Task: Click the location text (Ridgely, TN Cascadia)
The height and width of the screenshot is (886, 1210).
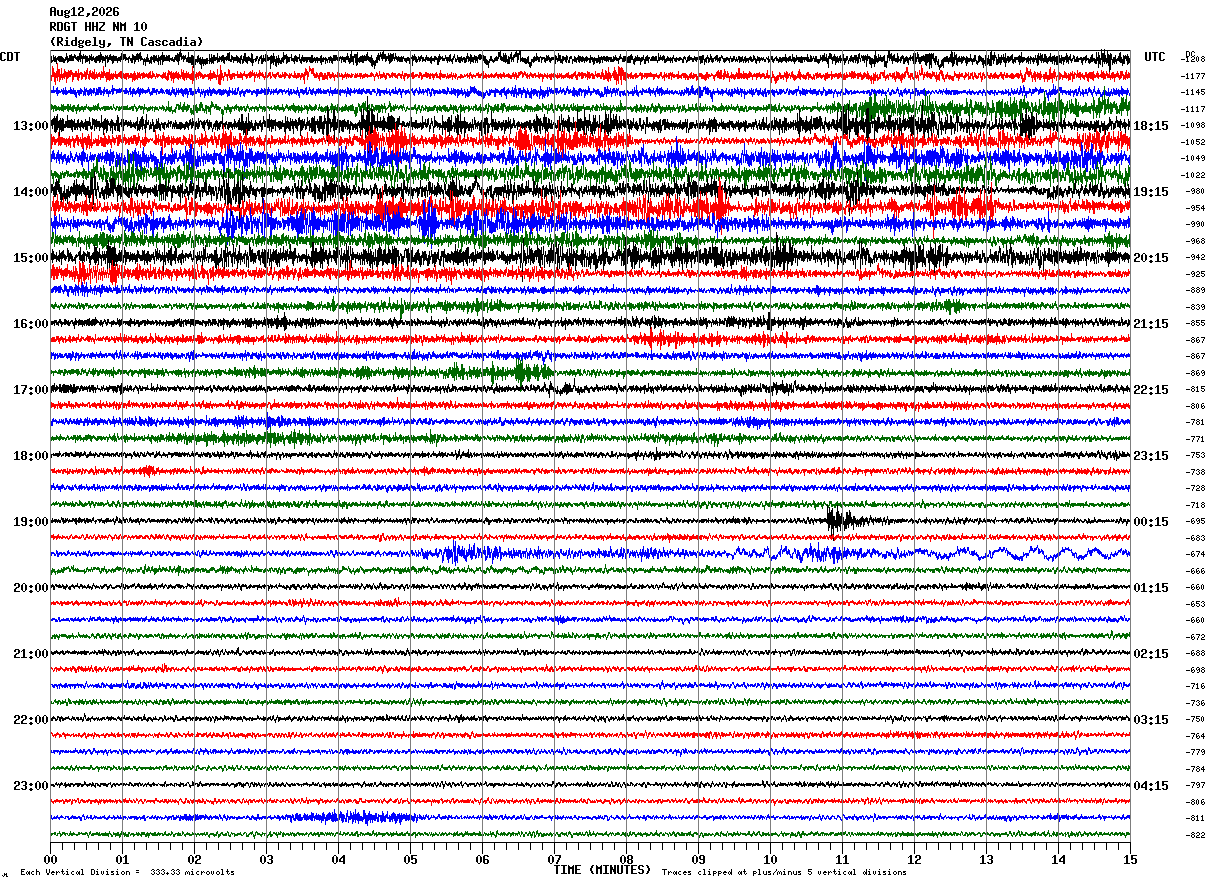Action: [126, 42]
